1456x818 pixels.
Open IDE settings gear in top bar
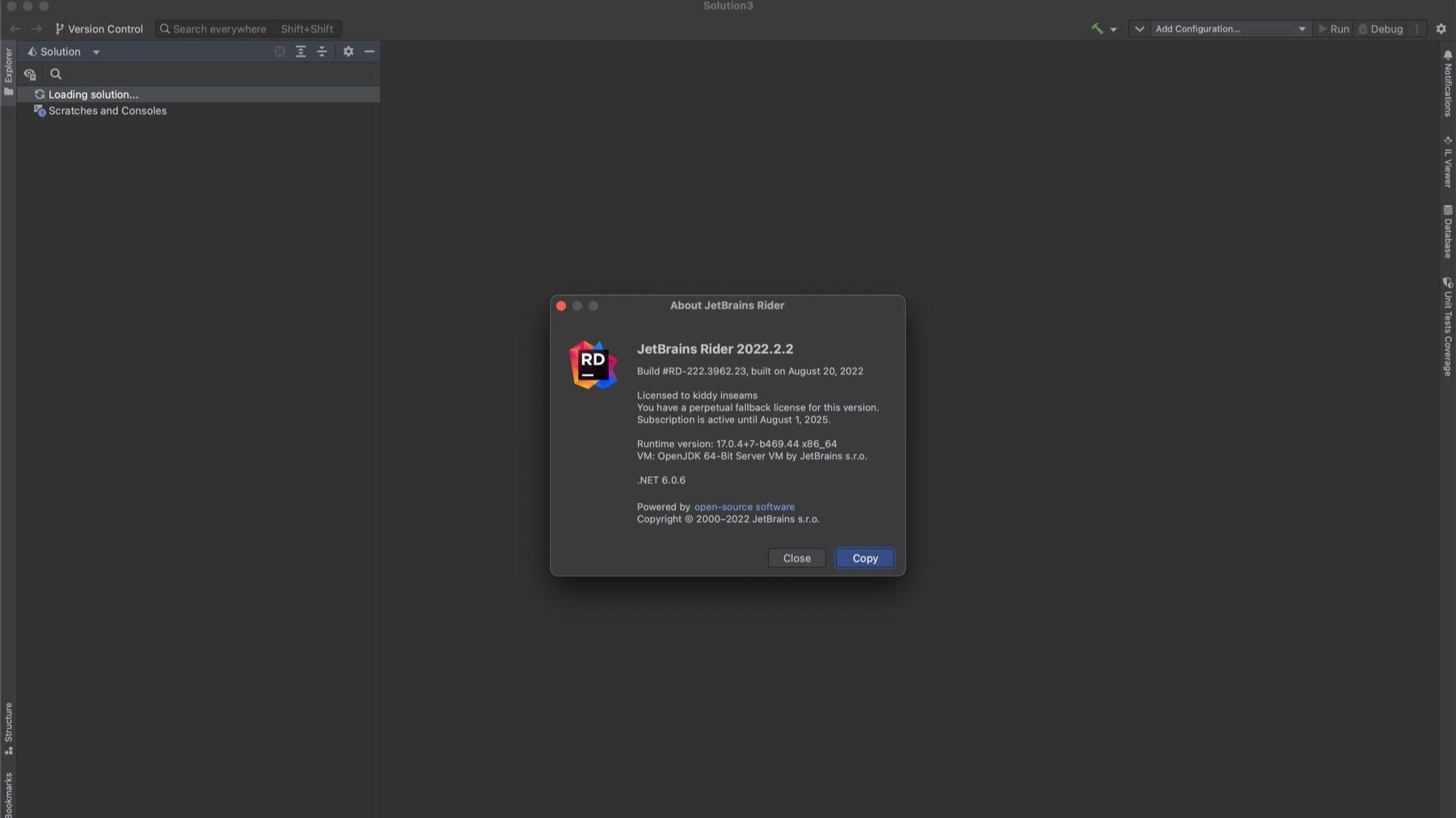[1441, 29]
